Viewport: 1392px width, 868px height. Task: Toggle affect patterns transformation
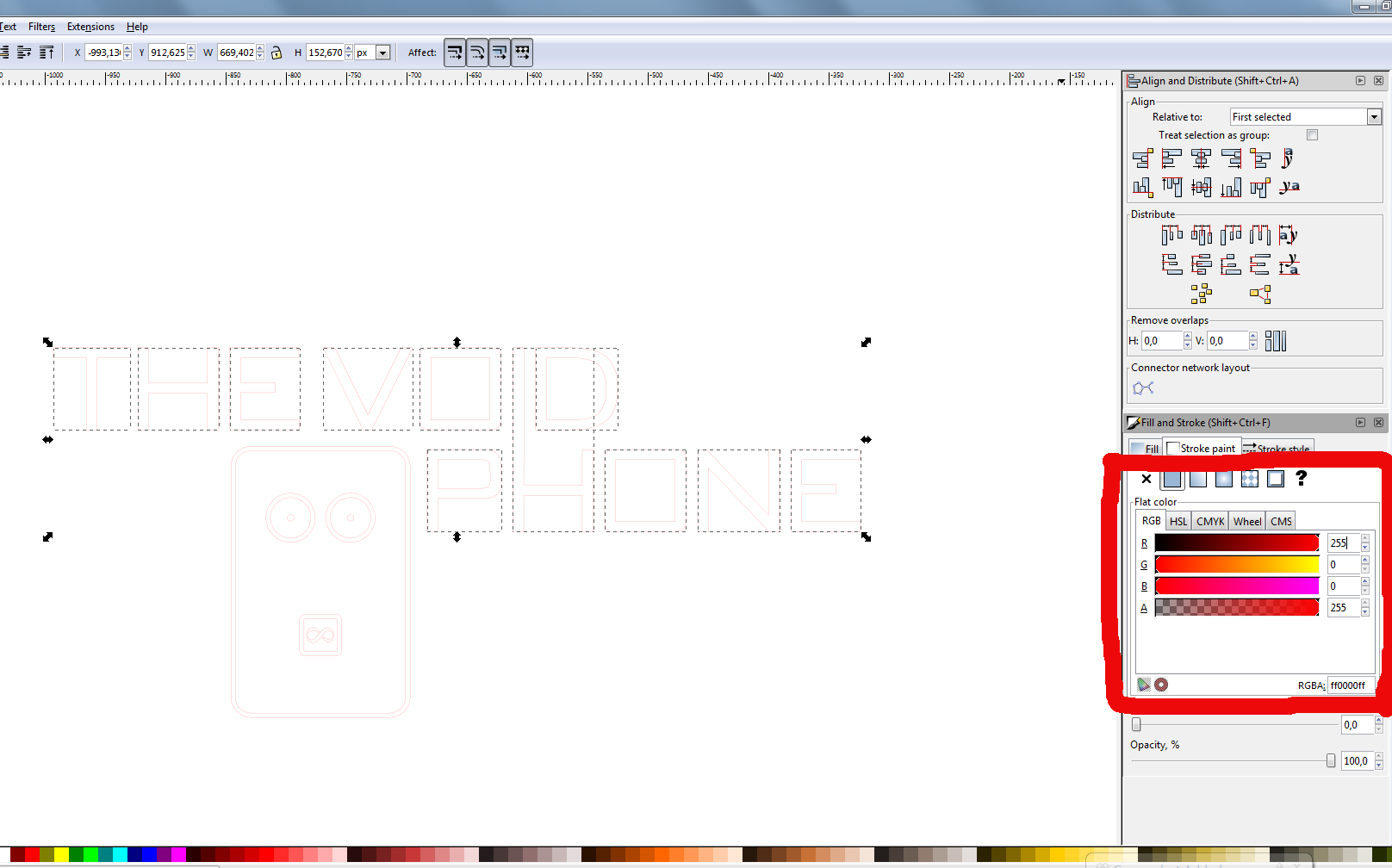tap(522, 53)
